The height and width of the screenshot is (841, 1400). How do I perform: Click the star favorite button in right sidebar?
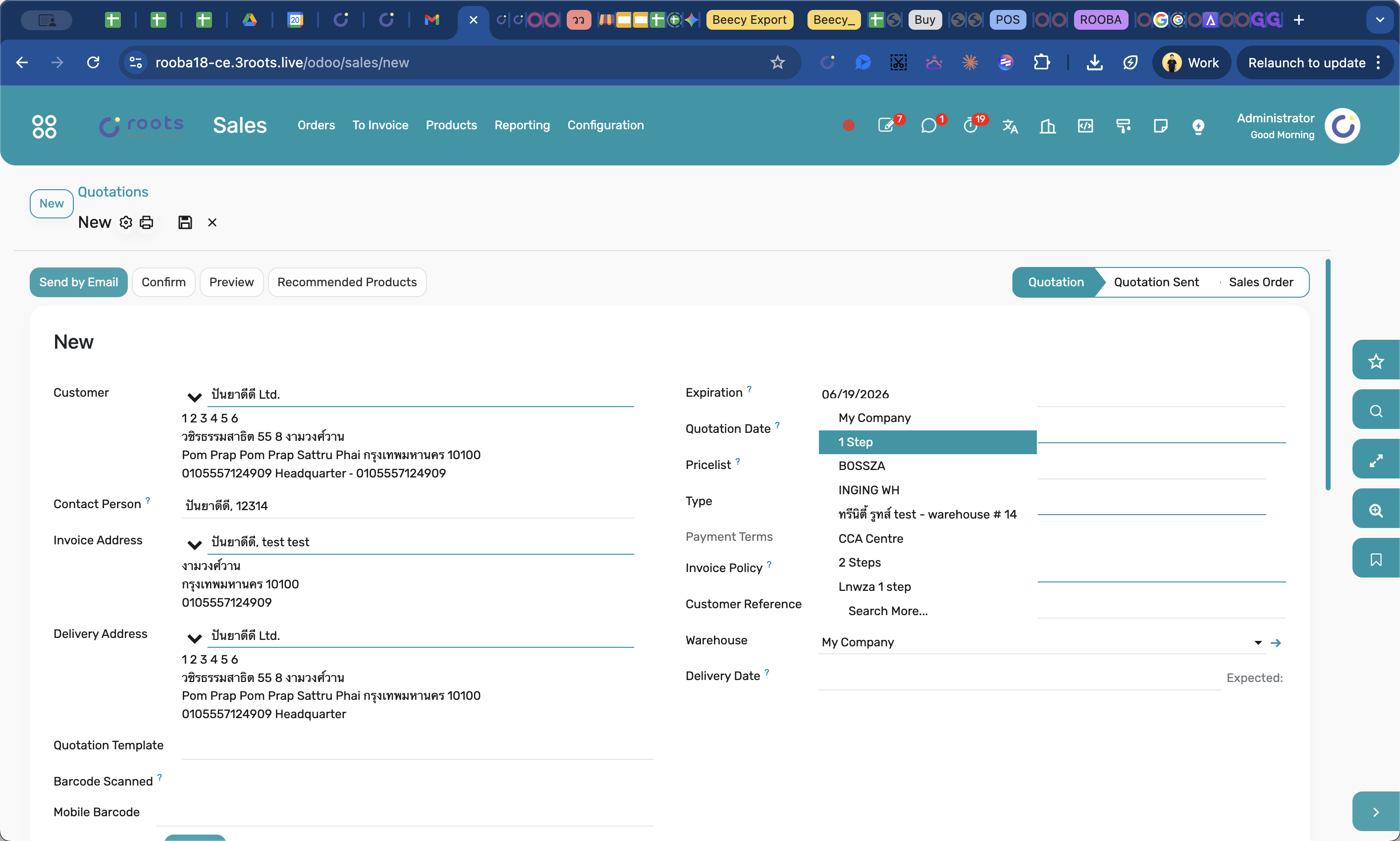pyautogui.click(x=1376, y=361)
